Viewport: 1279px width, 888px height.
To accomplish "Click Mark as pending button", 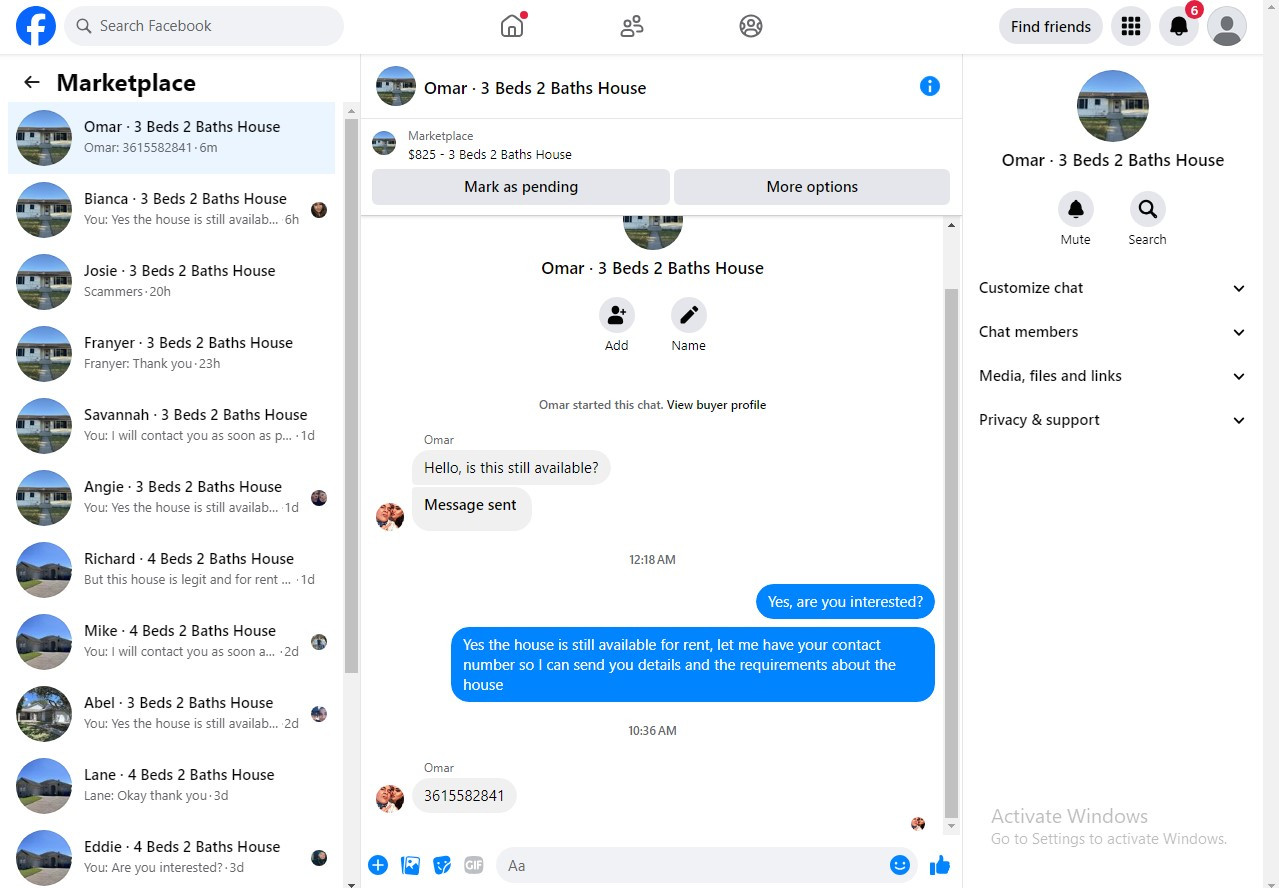I will tap(521, 187).
